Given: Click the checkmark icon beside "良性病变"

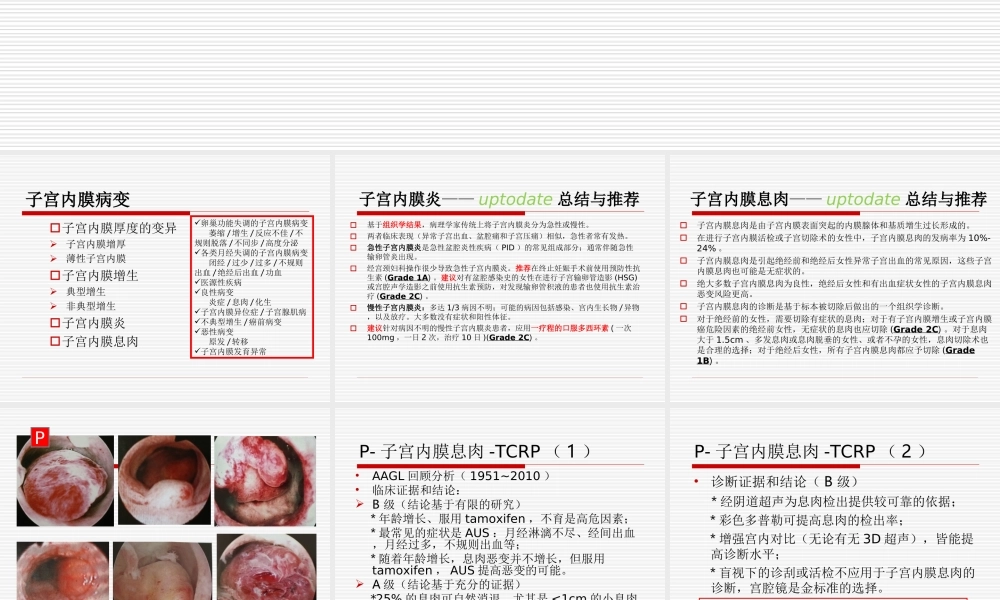Looking at the screenshot, I should (x=198, y=291).
